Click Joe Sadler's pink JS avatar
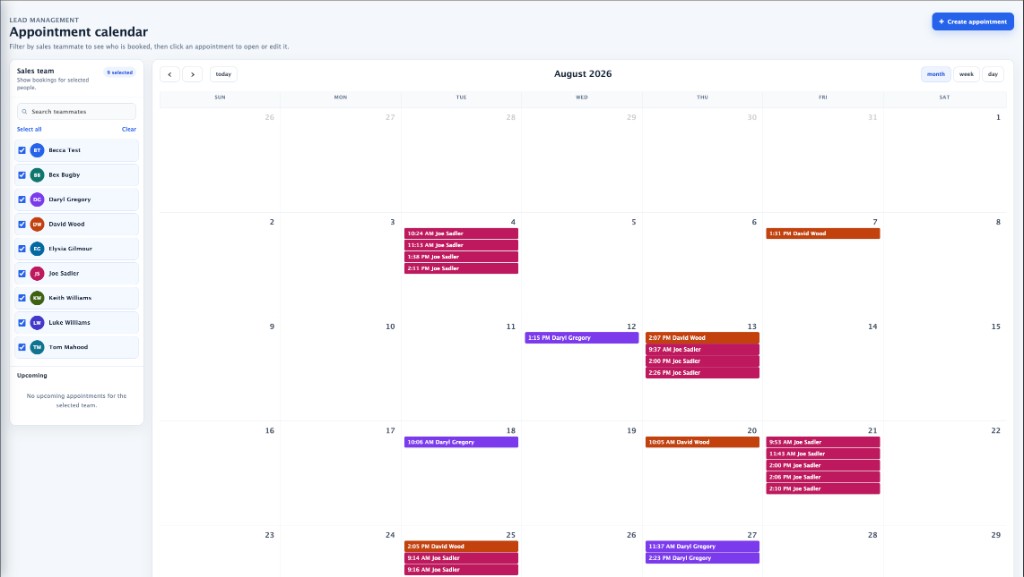The width and height of the screenshot is (1024, 577). [37, 273]
